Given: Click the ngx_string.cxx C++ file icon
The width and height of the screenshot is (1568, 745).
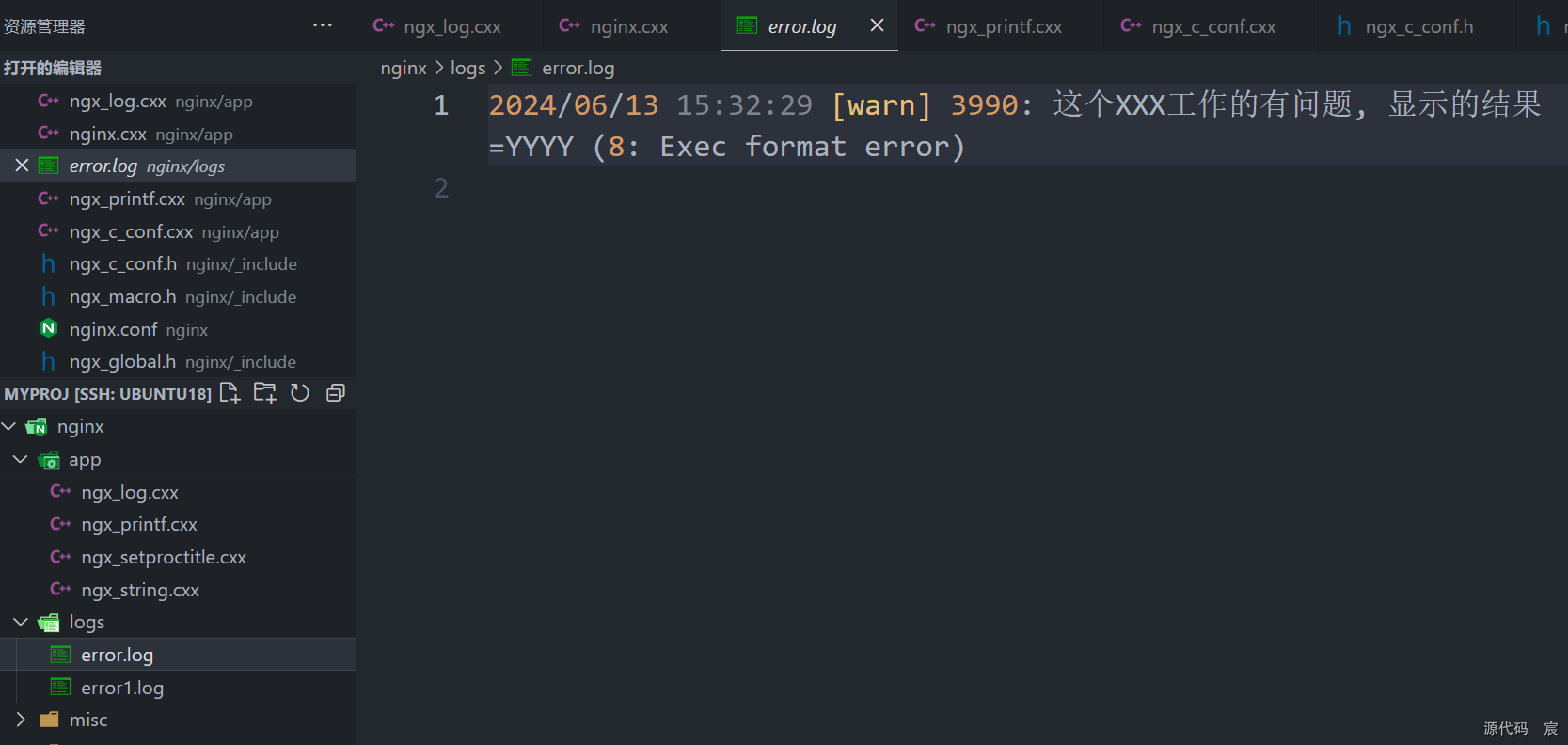Looking at the screenshot, I should click(x=60, y=589).
